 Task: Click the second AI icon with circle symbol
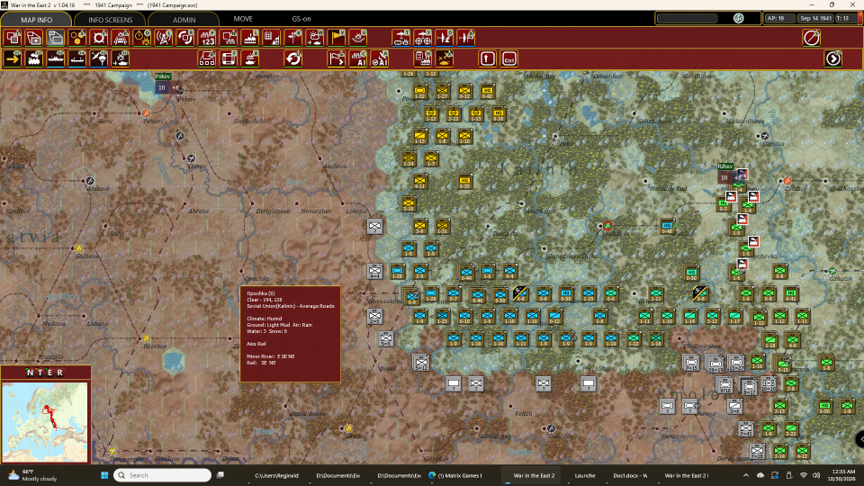379,58
